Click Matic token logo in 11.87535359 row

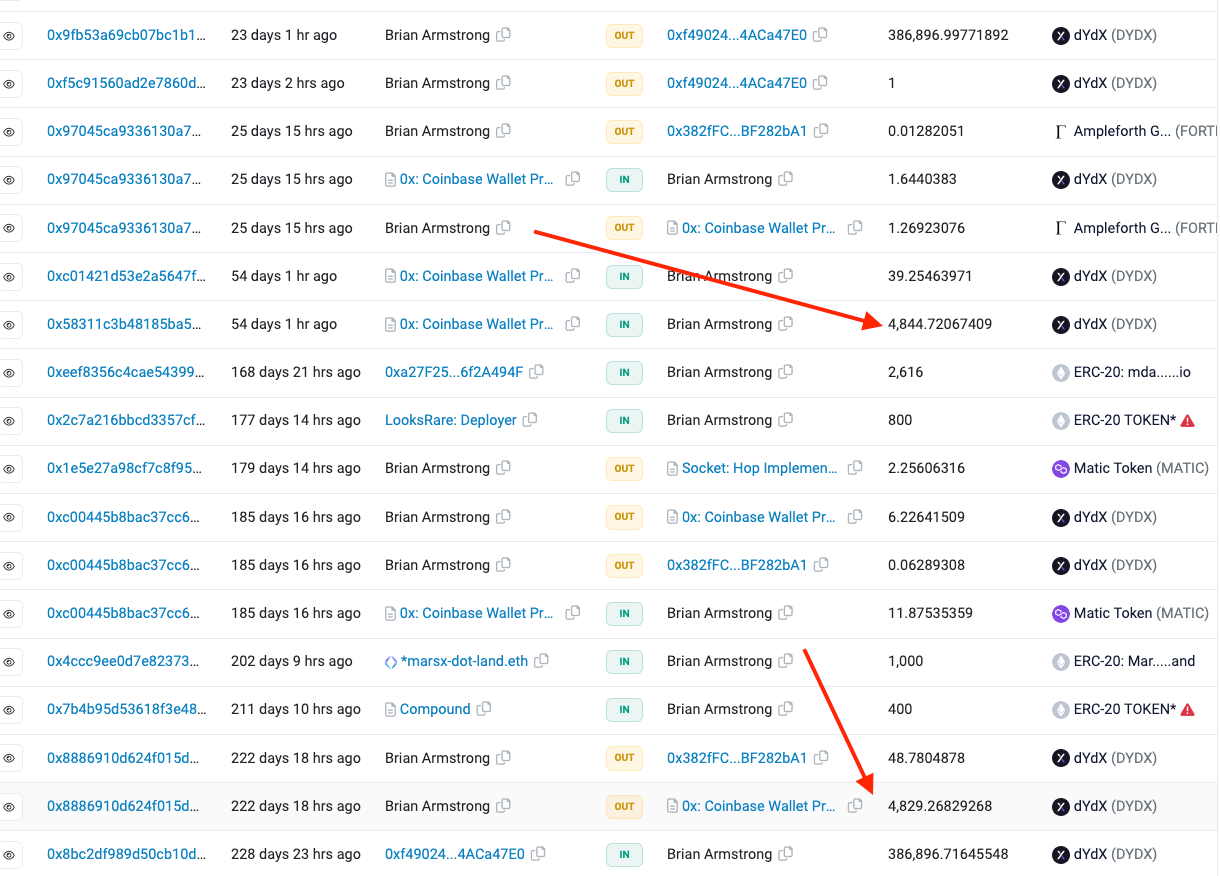(1061, 613)
